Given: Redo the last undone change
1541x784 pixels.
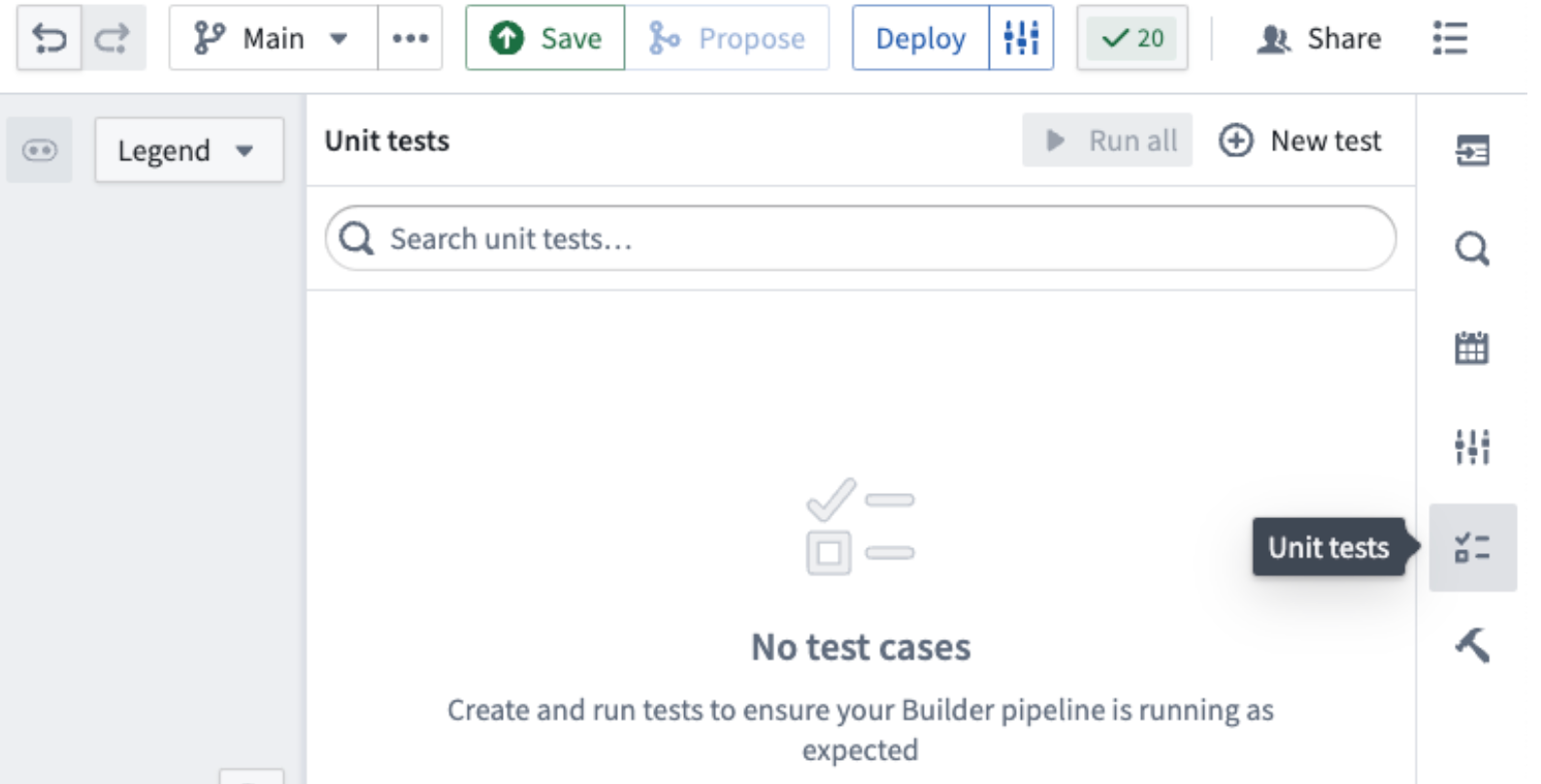Looking at the screenshot, I should pyautogui.click(x=114, y=38).
